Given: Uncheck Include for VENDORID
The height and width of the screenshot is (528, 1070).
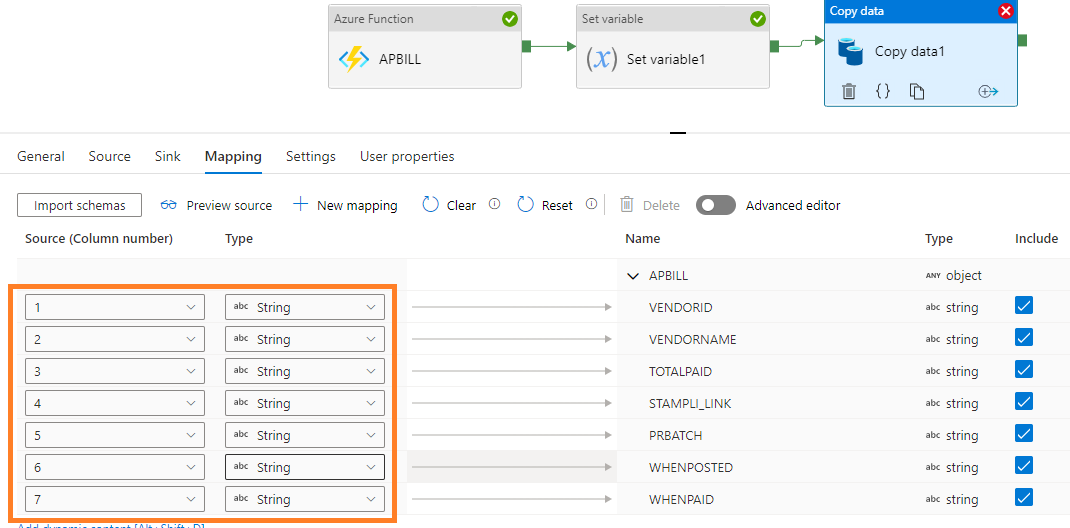Looking at the screenshot, I should coord(1024,305).
